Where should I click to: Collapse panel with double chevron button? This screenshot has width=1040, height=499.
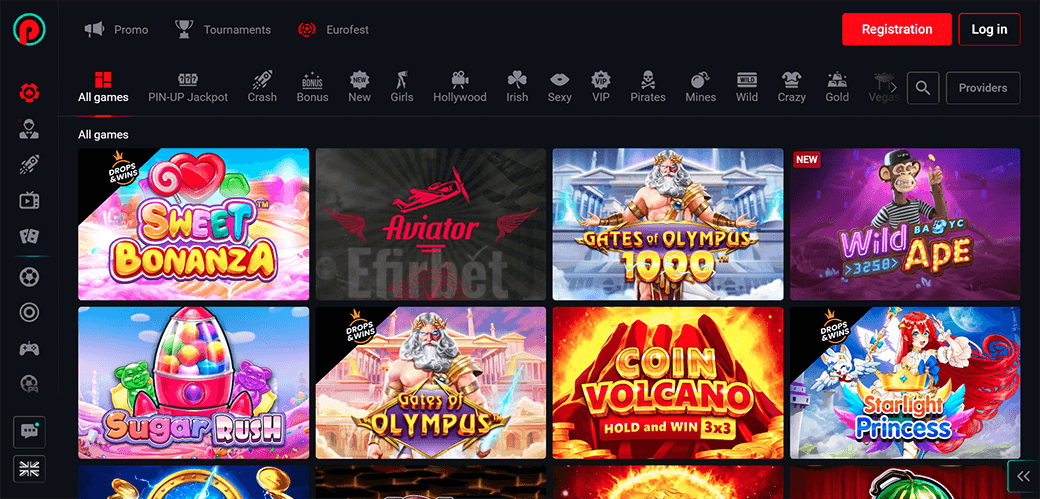(1023, 475)
